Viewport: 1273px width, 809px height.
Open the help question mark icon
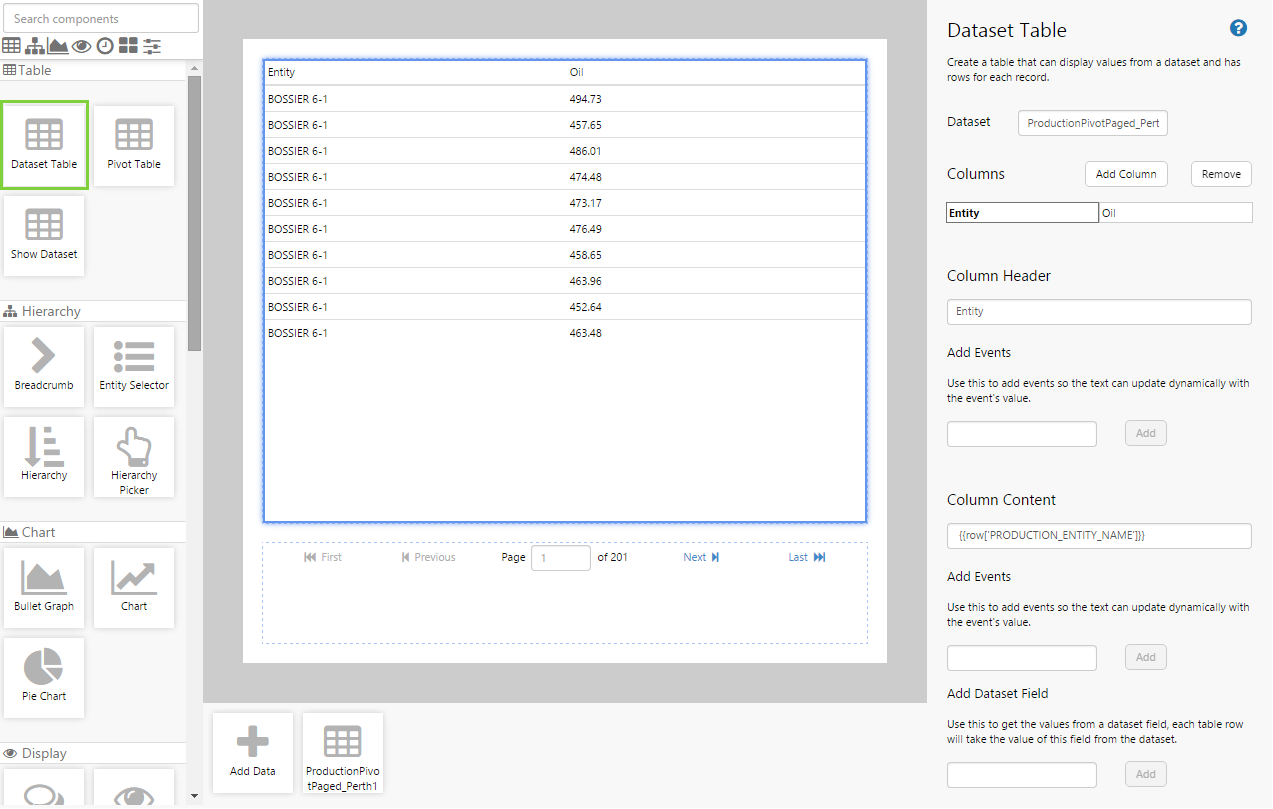1238,28
